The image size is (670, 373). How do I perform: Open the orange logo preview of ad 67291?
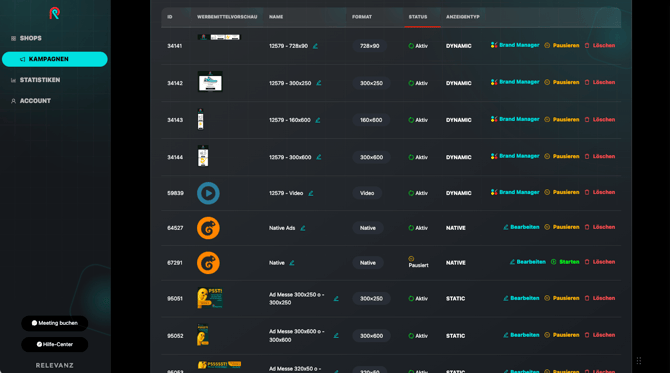(x=208, y=263)
